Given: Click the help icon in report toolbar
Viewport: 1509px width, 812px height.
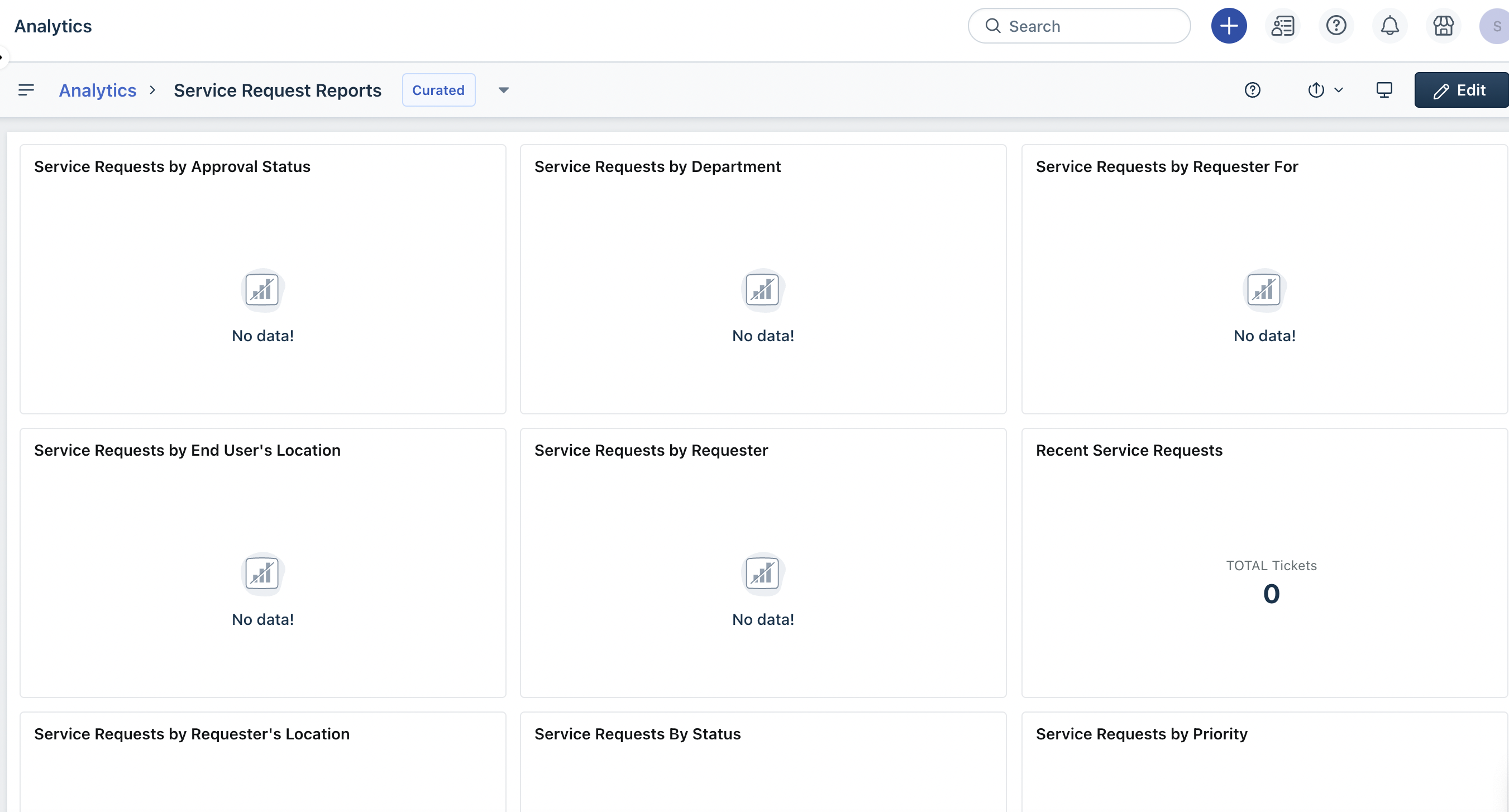Looking at the screenshot, I should coord(1253,90).
